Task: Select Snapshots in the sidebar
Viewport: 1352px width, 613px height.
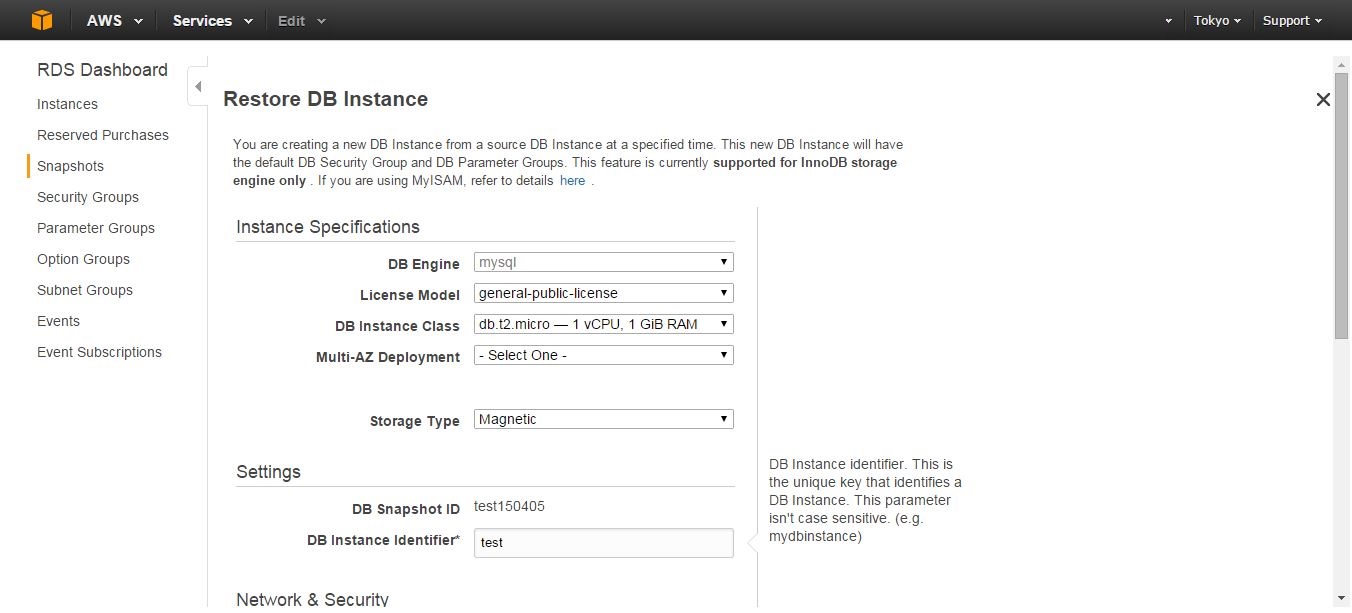Action: [x=70, y=166]
